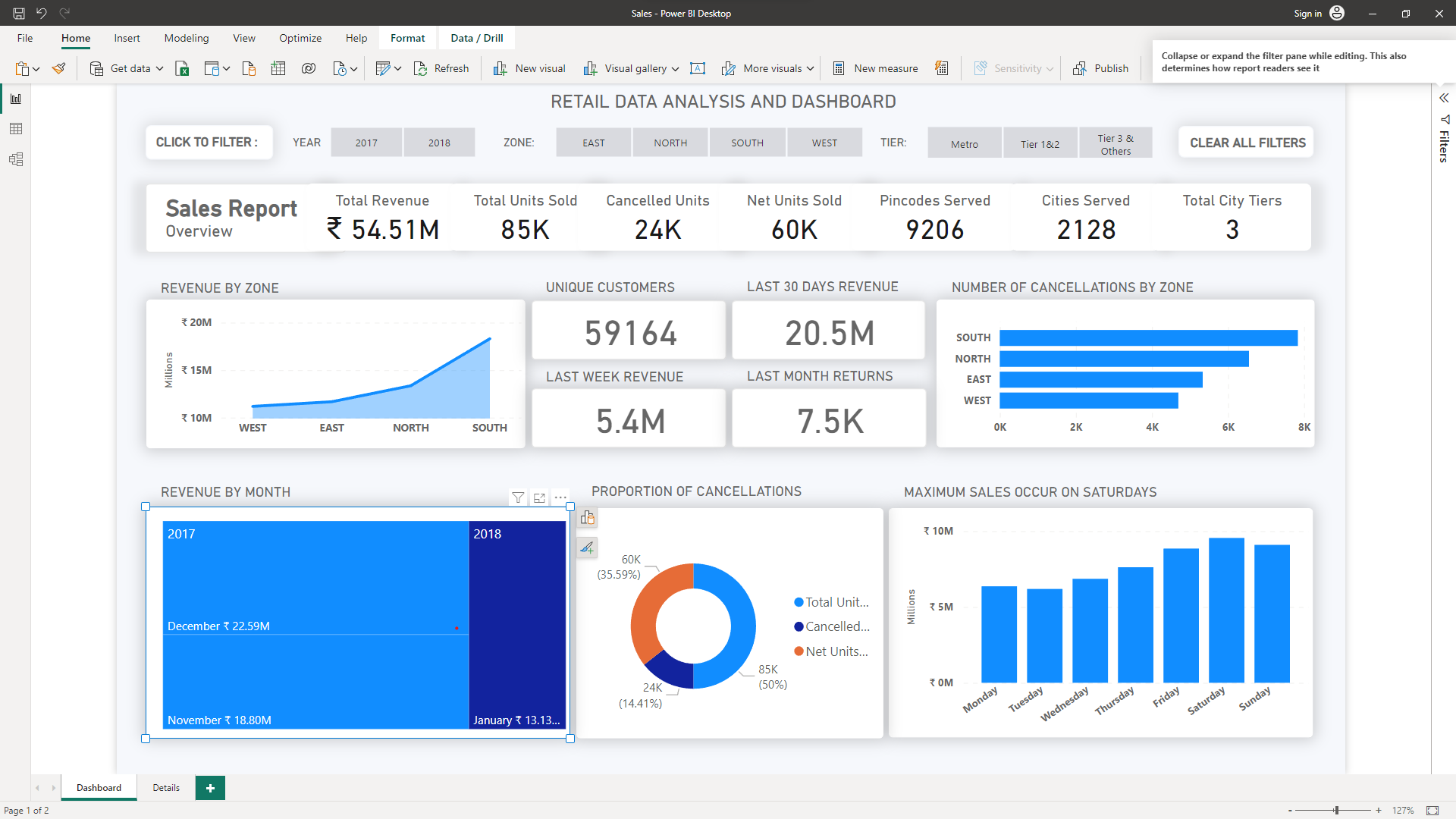The width and height of the screenshot is (1456, 819).
Task: Toggle the Metro tier slicer
Action: (x=964, y=144)
